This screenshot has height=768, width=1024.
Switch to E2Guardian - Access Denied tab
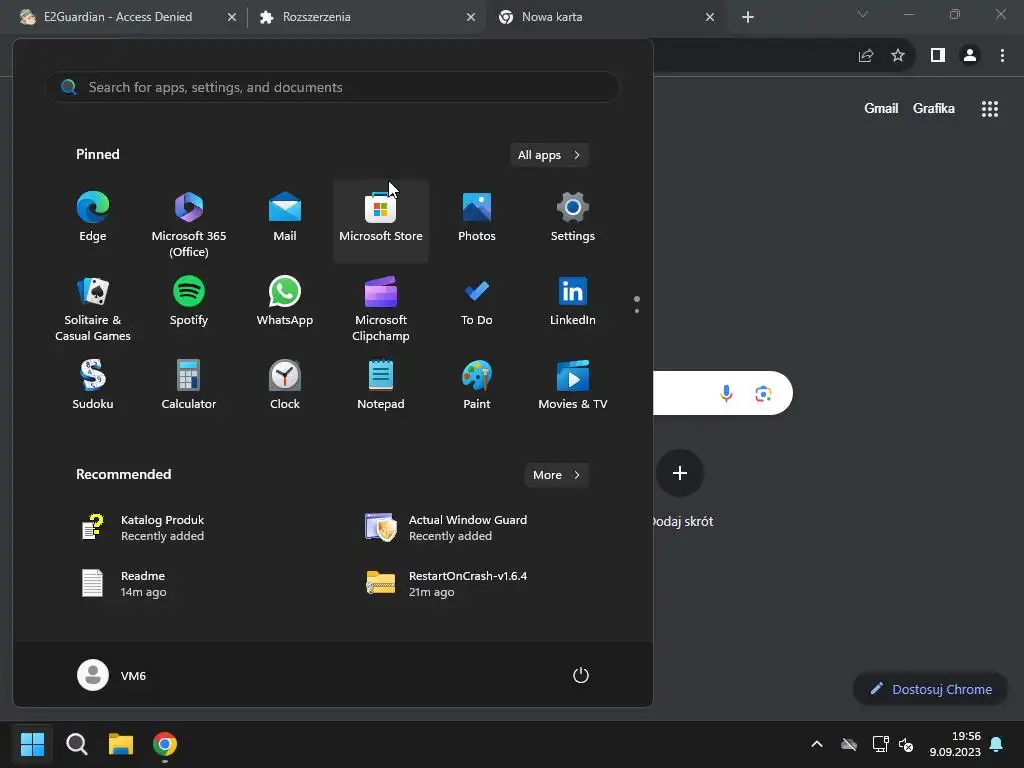click(x=118, y=17)
